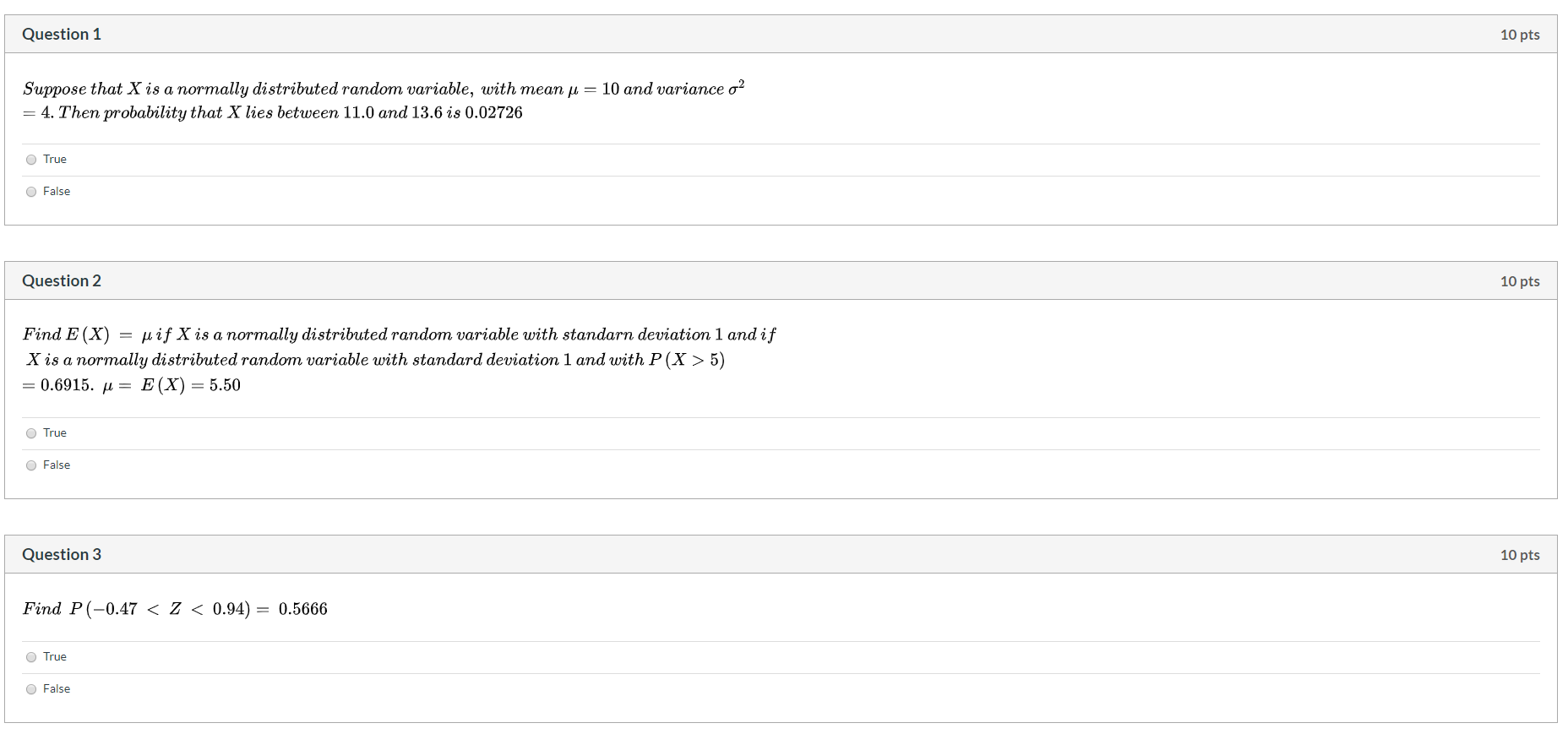Image resolution: width=1568 pixels, height=734 pixels.
Task: Click the word "True" label in Question 1
Action: [55, 159]
